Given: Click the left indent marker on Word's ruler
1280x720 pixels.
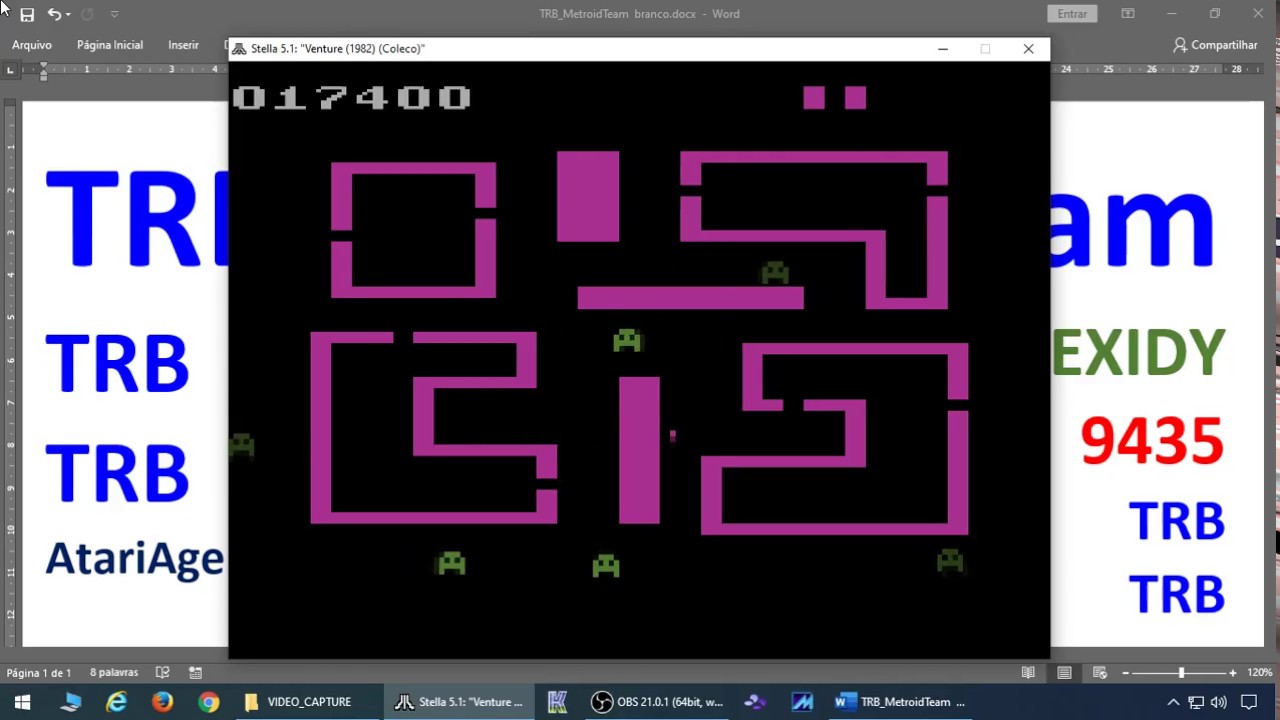Looking at the screenshot, I should [43, 73].
